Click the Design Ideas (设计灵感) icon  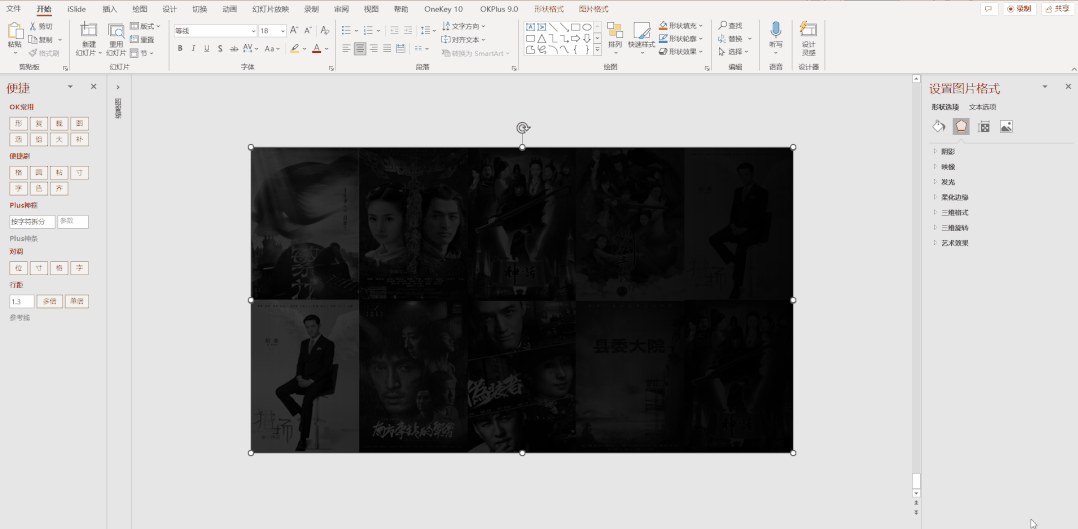coord(808,30)
